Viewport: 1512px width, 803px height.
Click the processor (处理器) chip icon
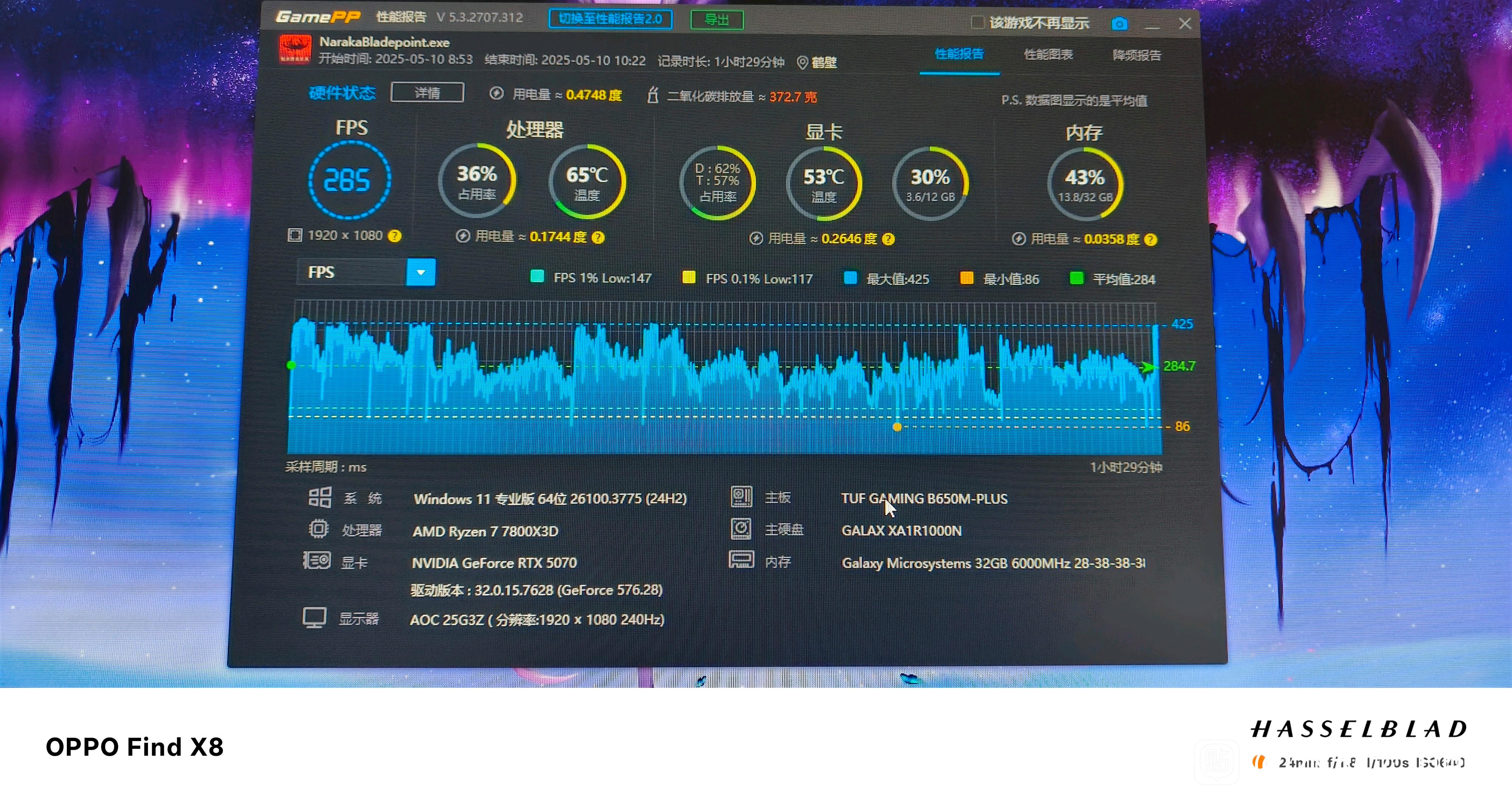(x=319, y=529)
